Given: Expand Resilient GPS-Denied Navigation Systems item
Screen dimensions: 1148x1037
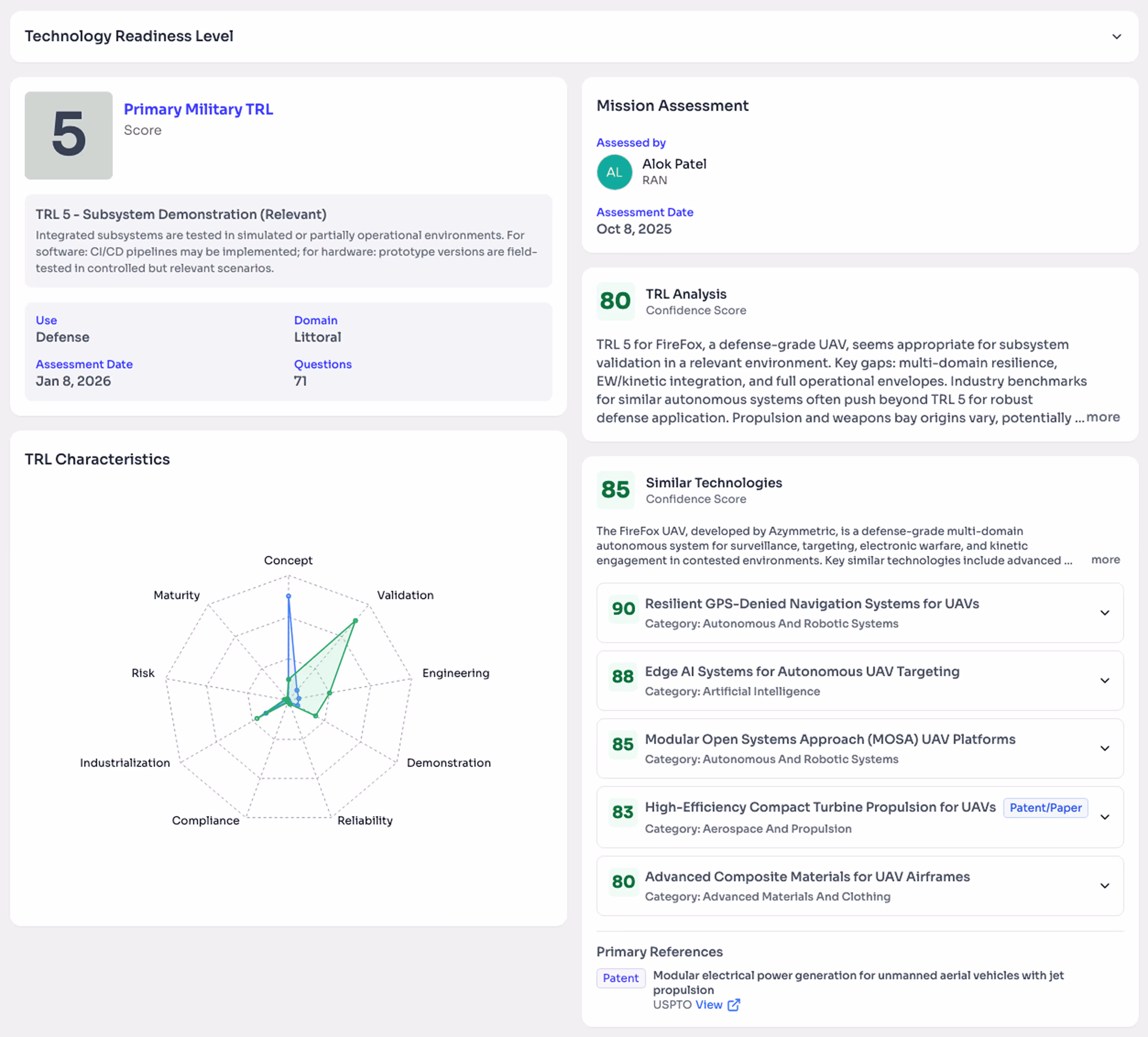Looking at the screenshot, I should [1104, 613].
